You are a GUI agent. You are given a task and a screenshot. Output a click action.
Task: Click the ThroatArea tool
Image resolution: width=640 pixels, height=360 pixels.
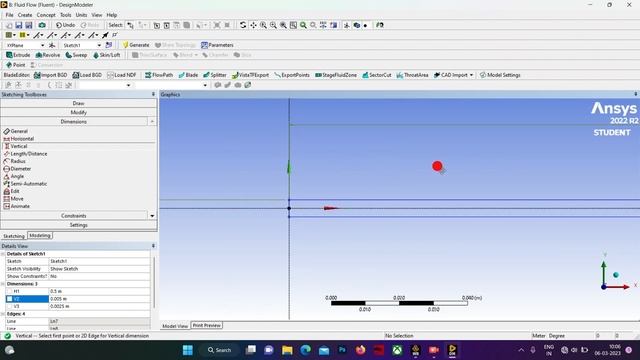tap(412, 75)
